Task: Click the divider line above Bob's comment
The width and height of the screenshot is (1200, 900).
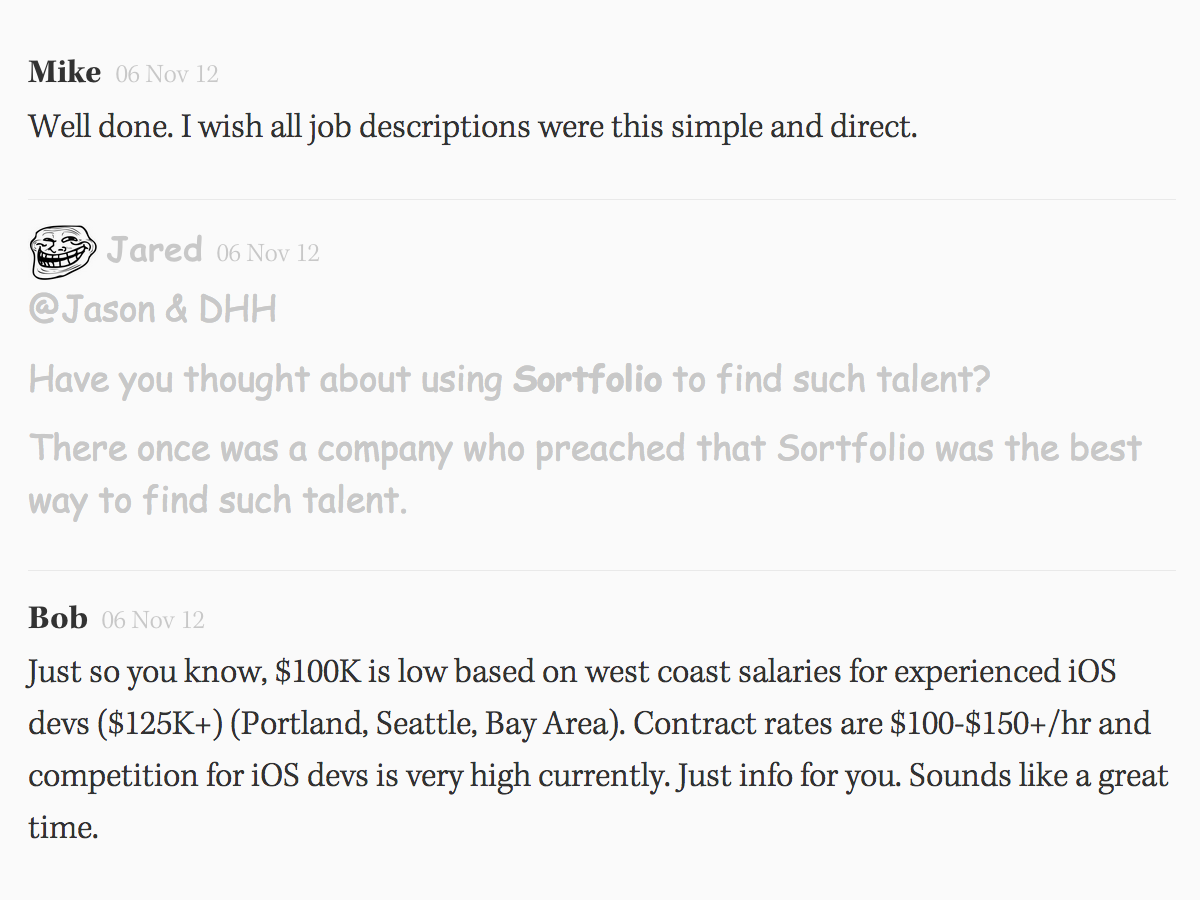Action: (x=602, y=570)
